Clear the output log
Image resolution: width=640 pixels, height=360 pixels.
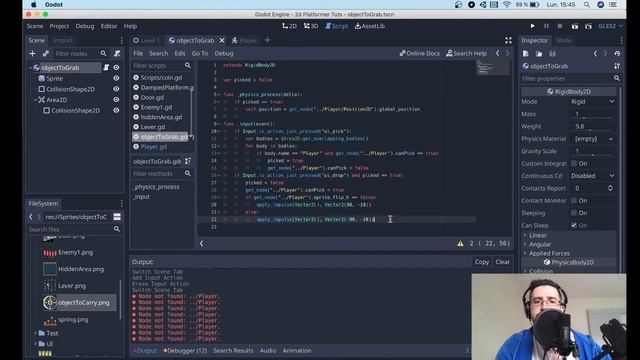pos(502,262)
